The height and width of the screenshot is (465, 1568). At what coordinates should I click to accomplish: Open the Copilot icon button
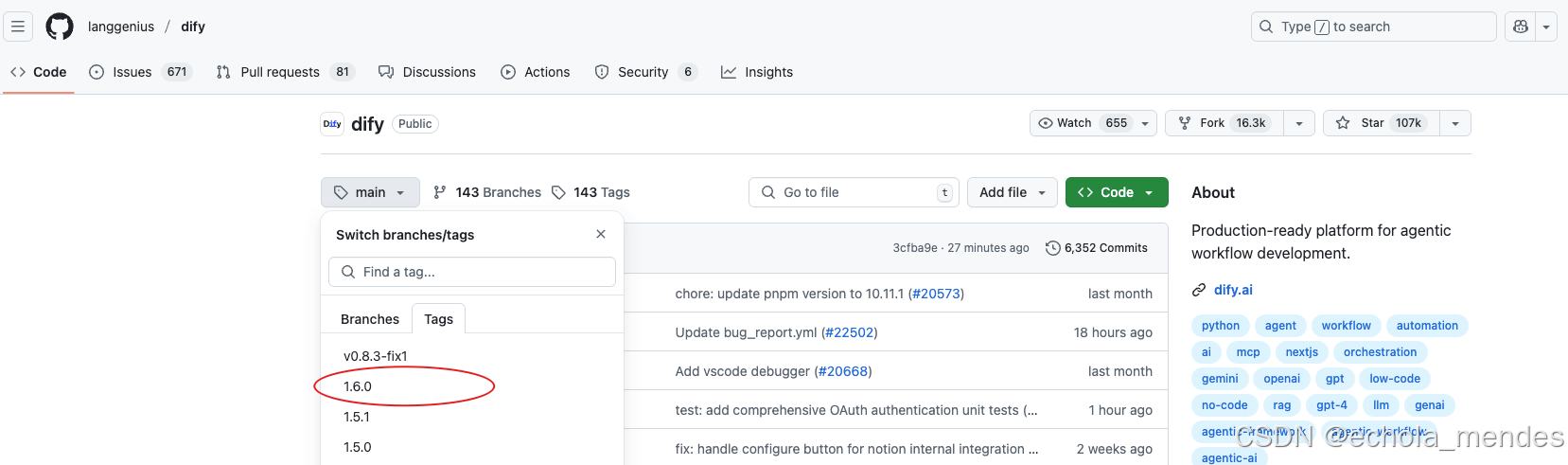pos(1521,27)
